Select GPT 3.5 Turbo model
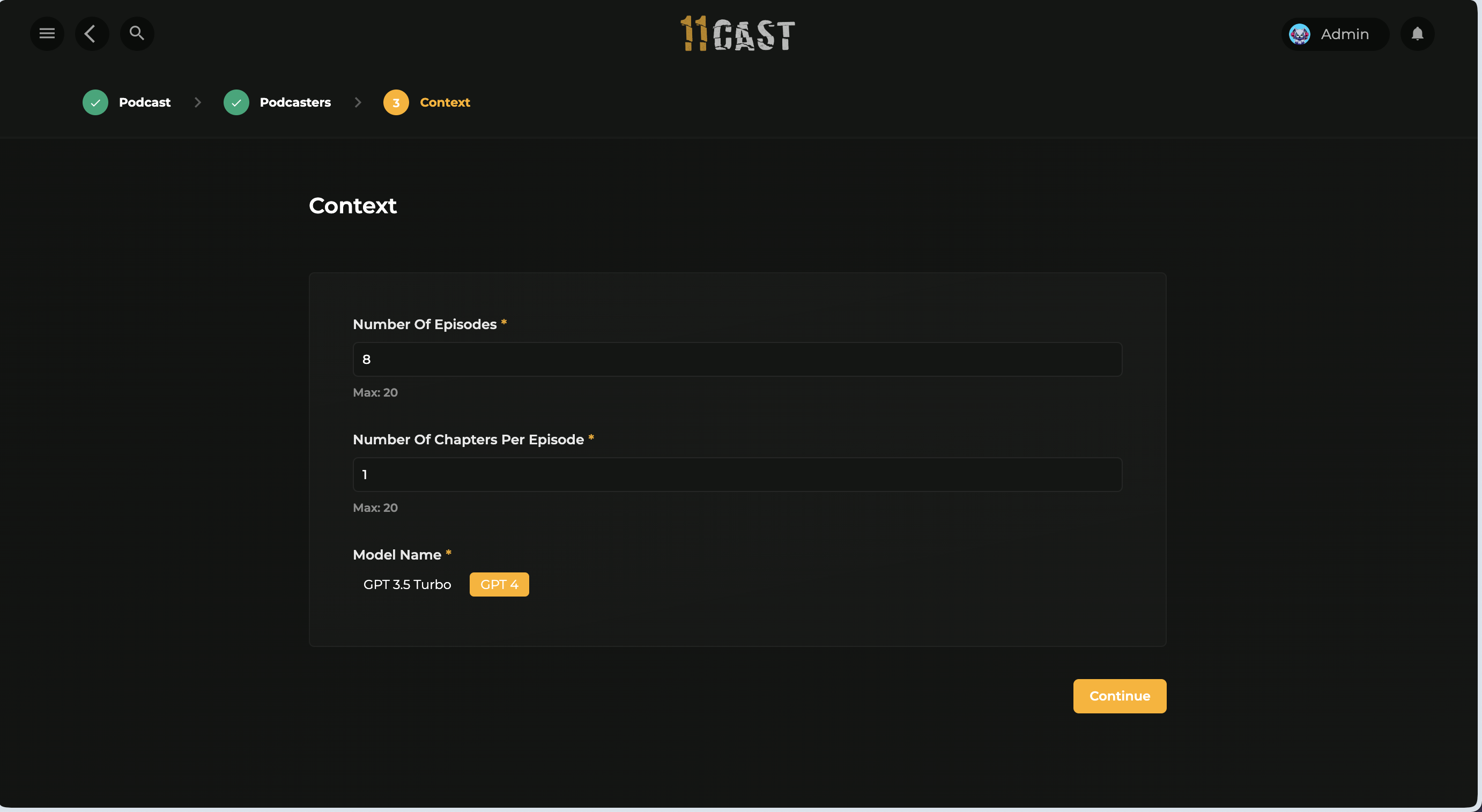The width and height of the screenshot is (1482, 812). tap(407, 584)
